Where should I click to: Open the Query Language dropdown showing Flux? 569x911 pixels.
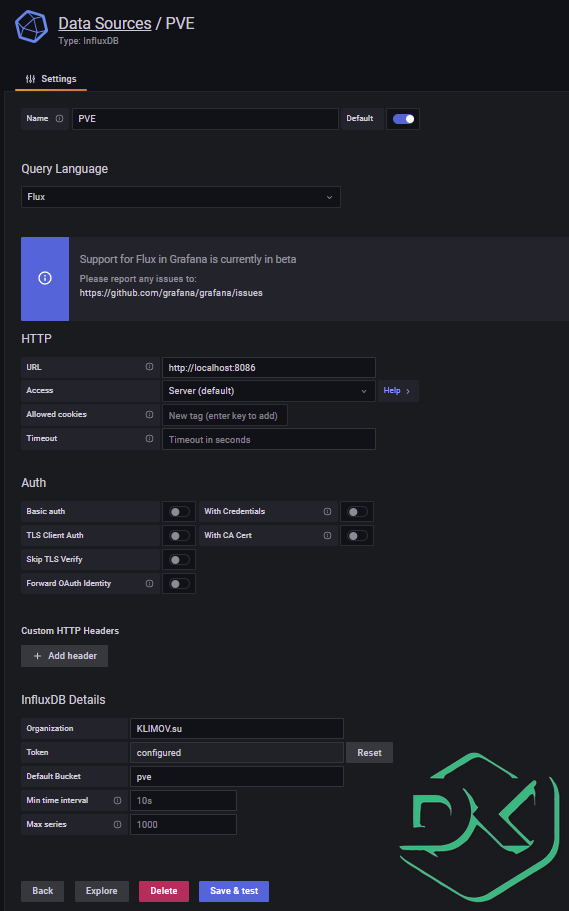181,197
